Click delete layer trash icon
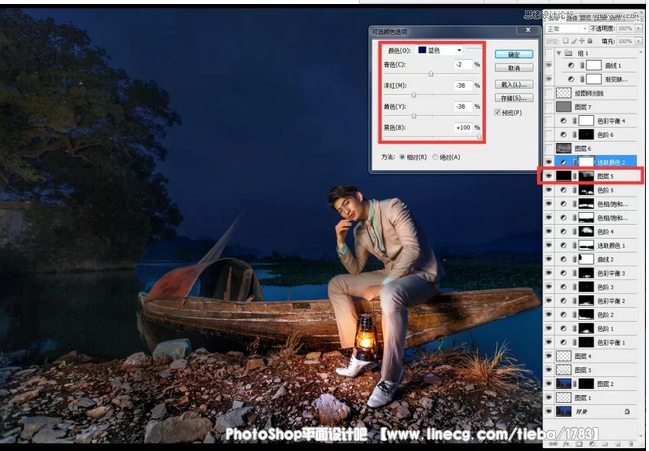Screen dimensions: 649x451 (x=630, y=444)
